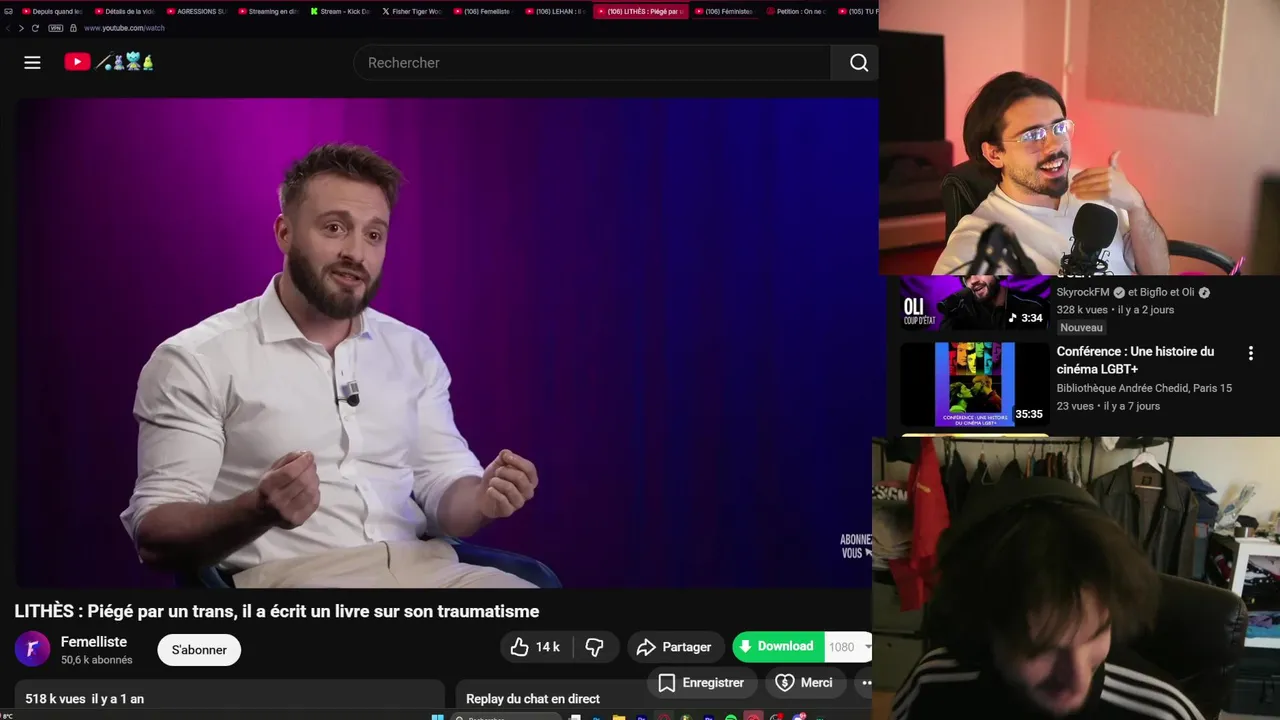The width and height of the screenshot is (1280, 720).
Task: Select the active (106) LITHÈS tab
Action: tap(640, 11)
